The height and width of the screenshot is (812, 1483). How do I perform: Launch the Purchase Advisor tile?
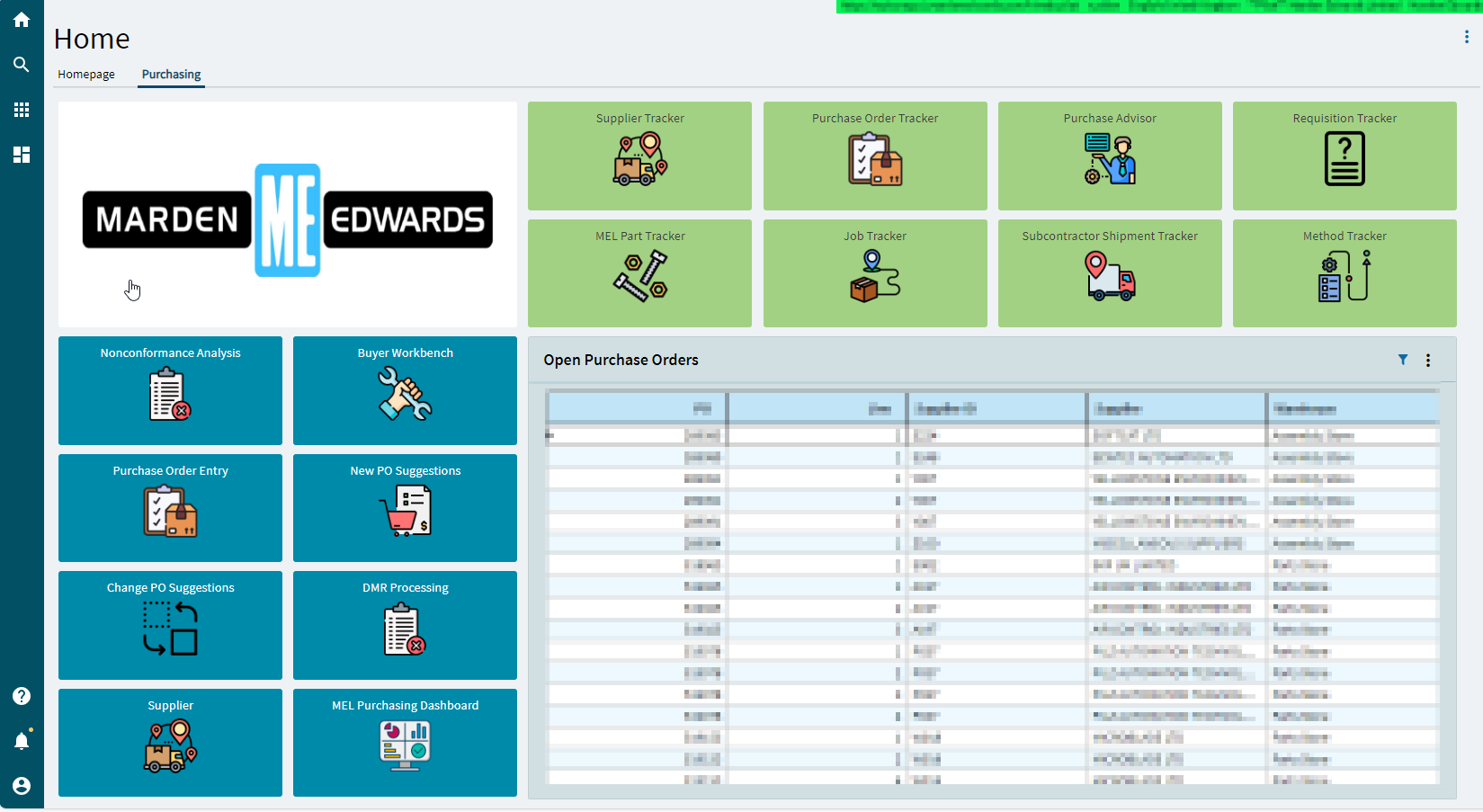pos(1110,156)
